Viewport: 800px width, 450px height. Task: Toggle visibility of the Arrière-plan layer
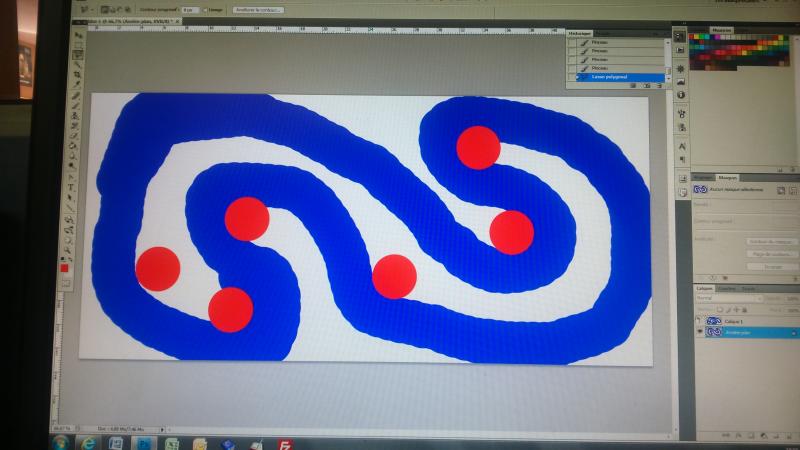point(699,332)
